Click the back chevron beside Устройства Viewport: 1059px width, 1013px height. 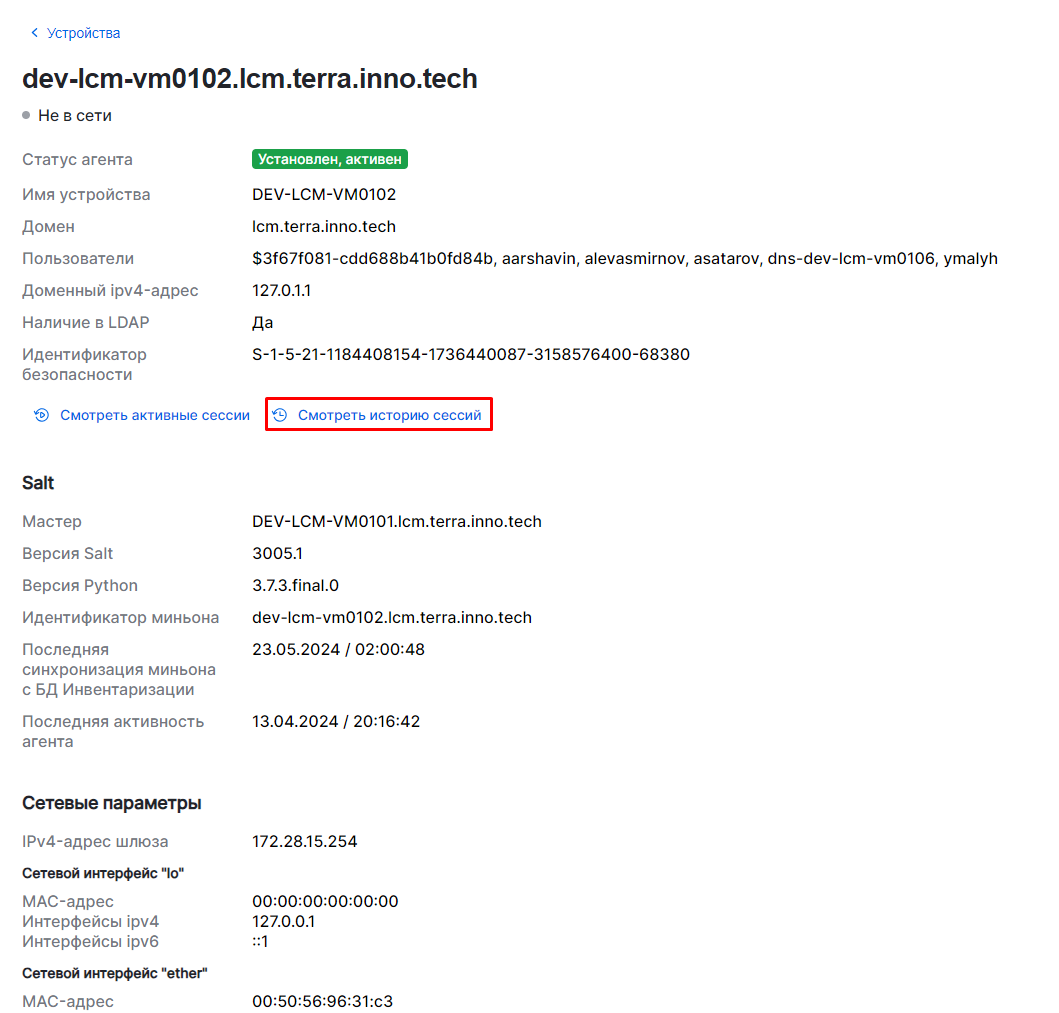click(x=34, y=33)
